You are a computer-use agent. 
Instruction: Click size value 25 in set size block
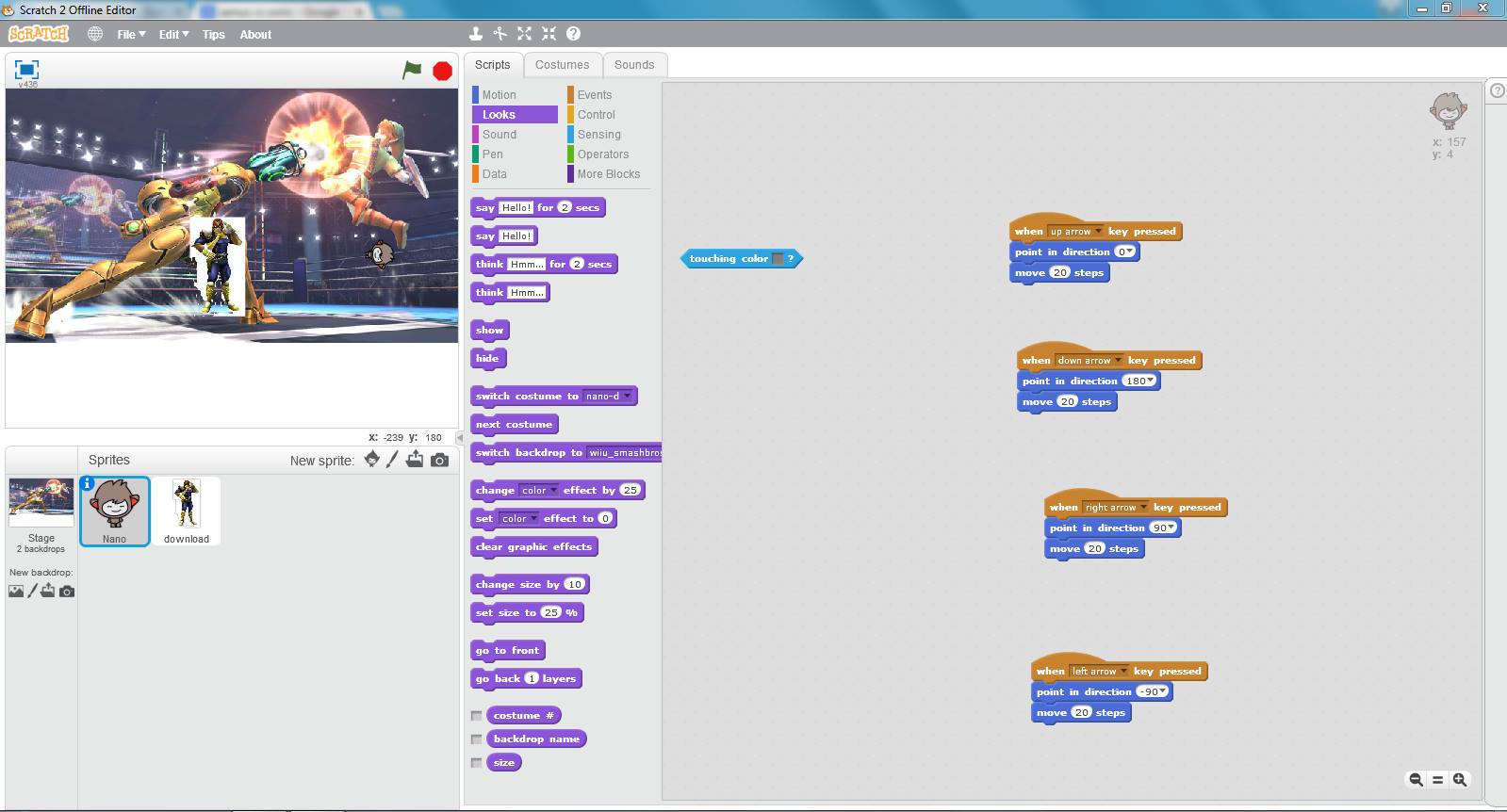click(x=551, y=613)
